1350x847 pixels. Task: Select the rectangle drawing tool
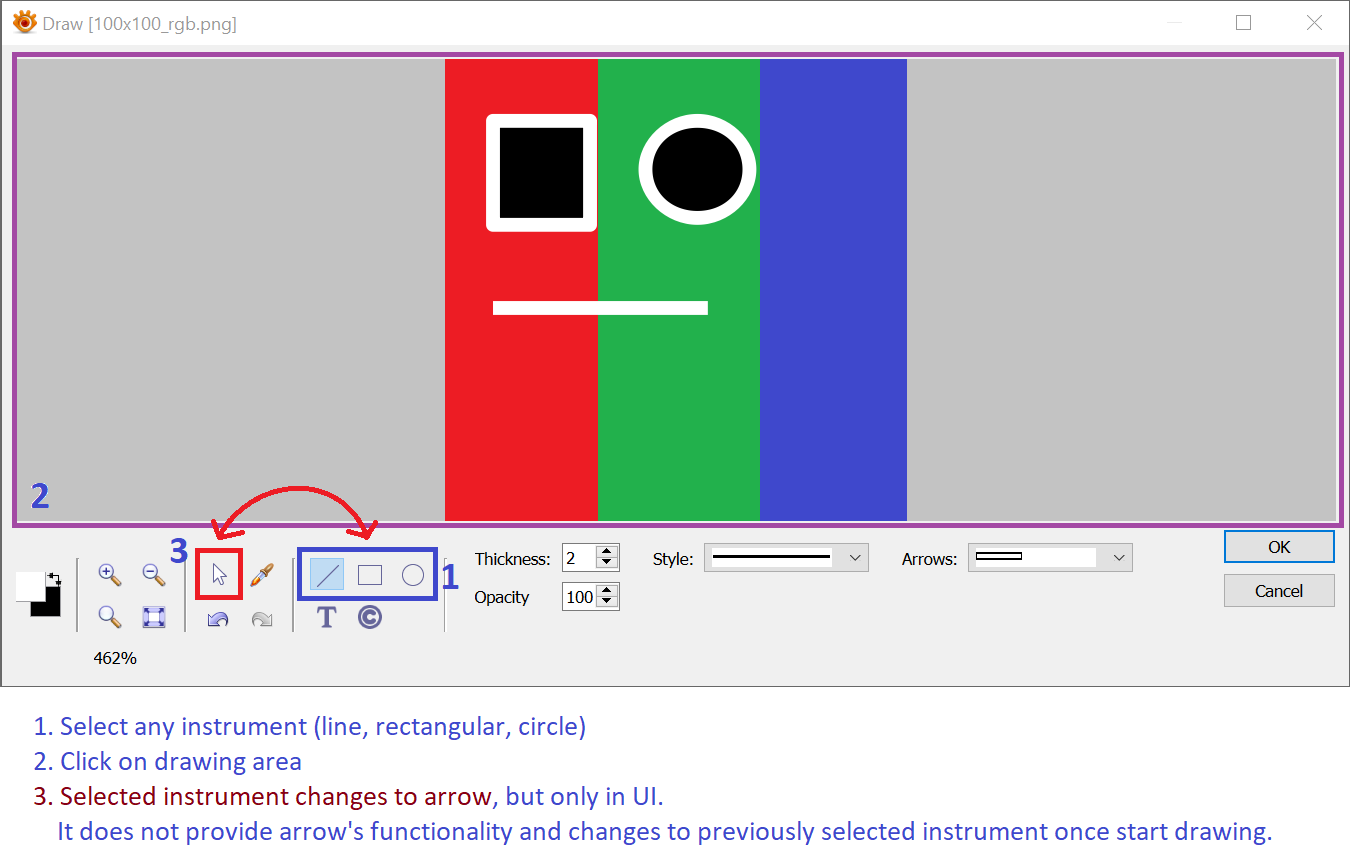click(370, 575)
